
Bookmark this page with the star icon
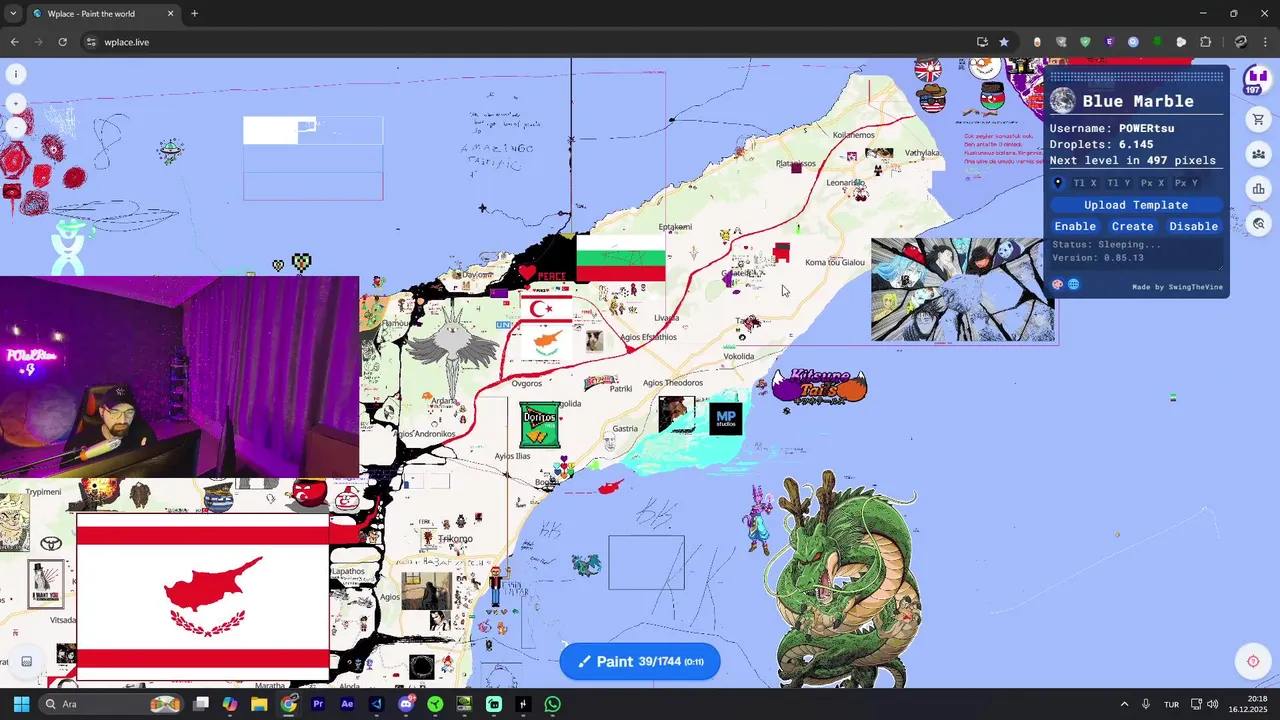1004,42
